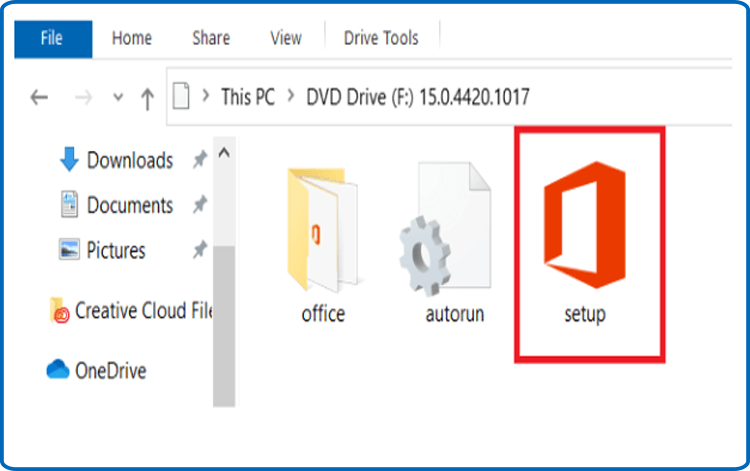Switch to the Home tab
Screen dimensions: 750x471
click(132, 38)
